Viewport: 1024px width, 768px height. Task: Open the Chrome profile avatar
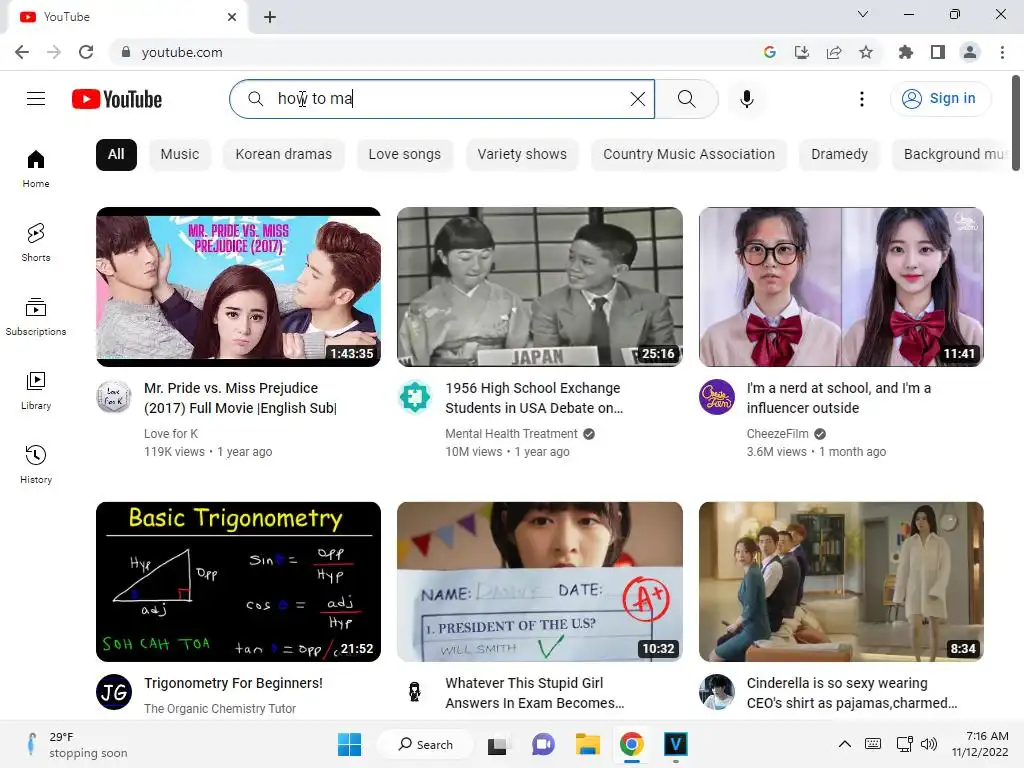pos(970,52)
